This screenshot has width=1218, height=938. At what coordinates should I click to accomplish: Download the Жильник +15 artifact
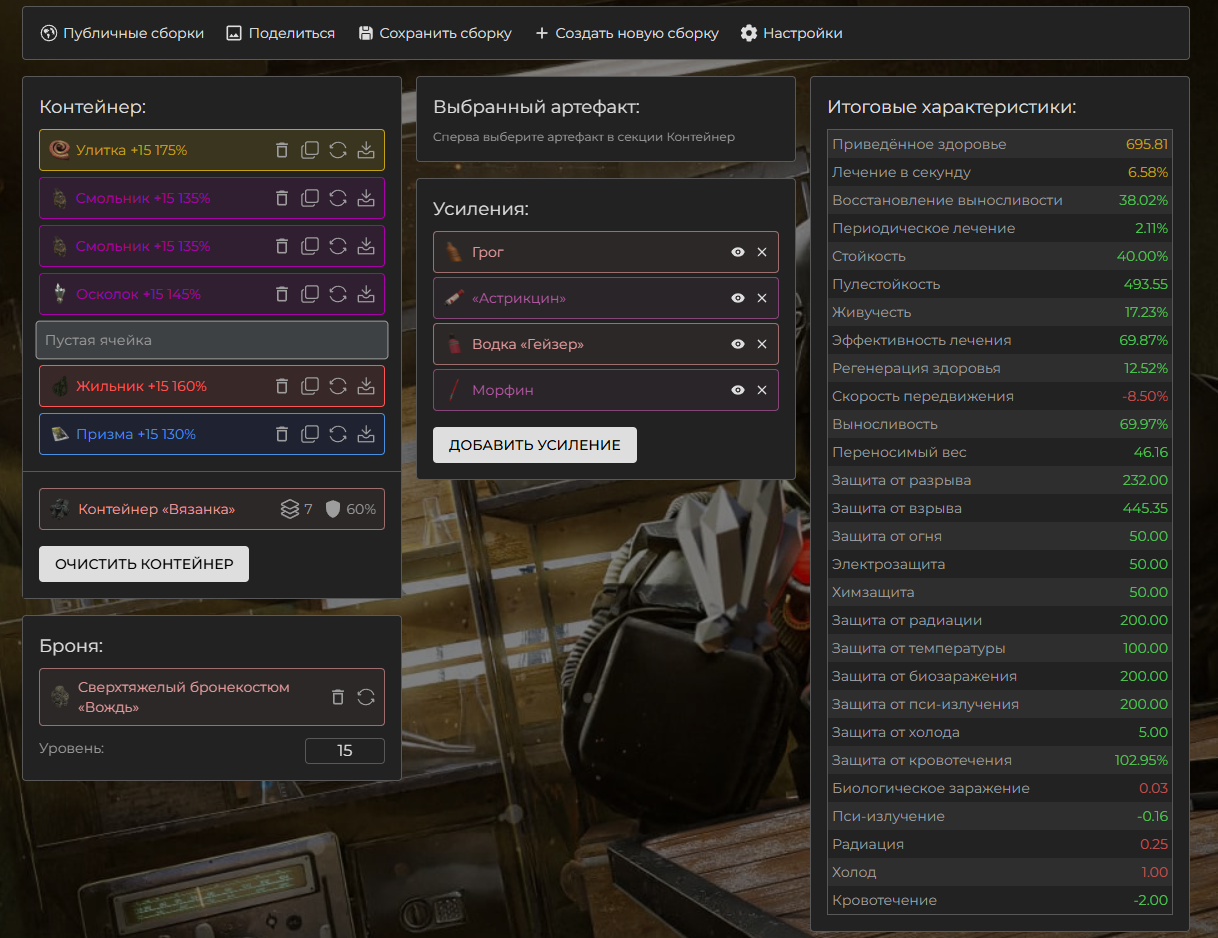[366, 386]
